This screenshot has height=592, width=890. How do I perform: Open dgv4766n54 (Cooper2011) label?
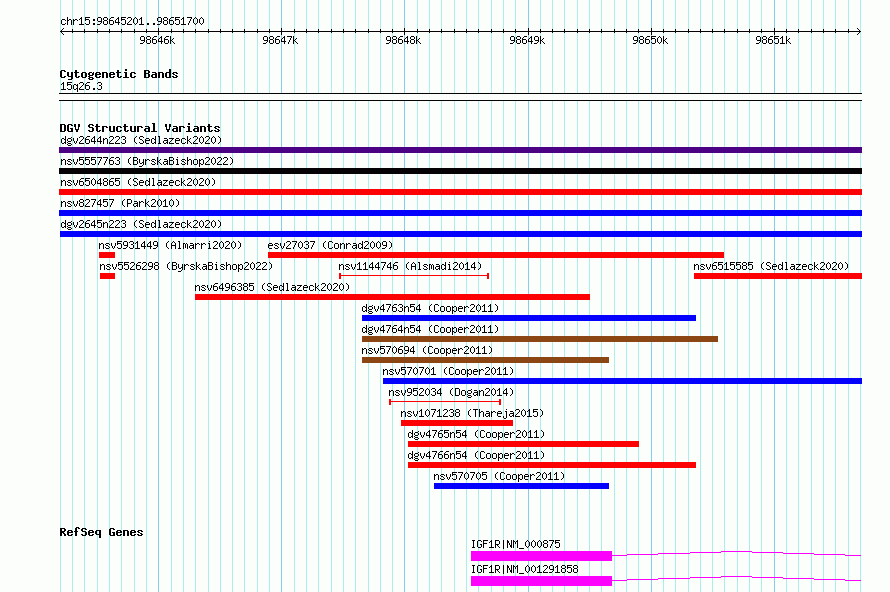click(x=476, y=455)
